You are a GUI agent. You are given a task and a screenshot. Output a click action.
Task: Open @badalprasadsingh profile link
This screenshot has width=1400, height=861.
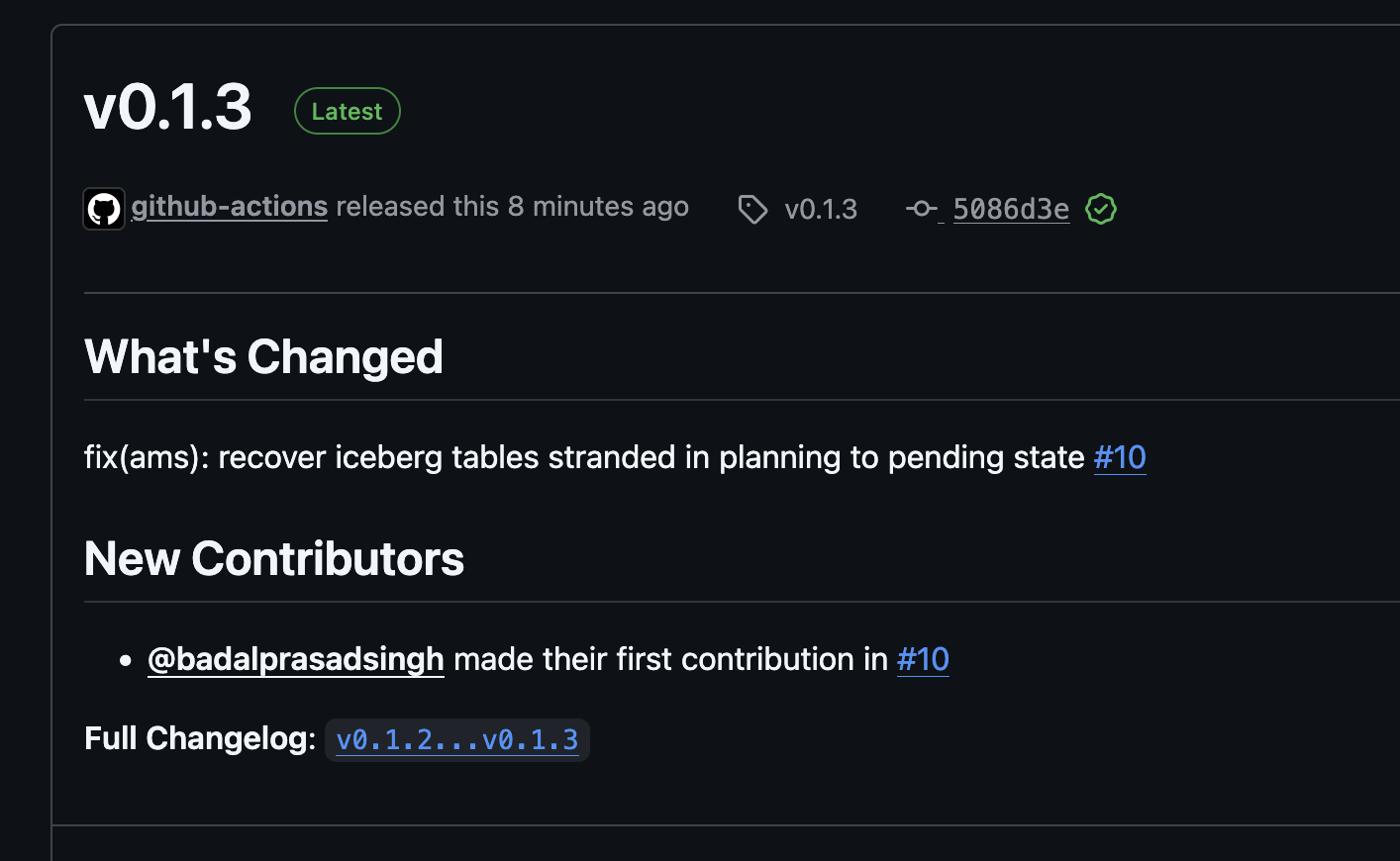296,659
